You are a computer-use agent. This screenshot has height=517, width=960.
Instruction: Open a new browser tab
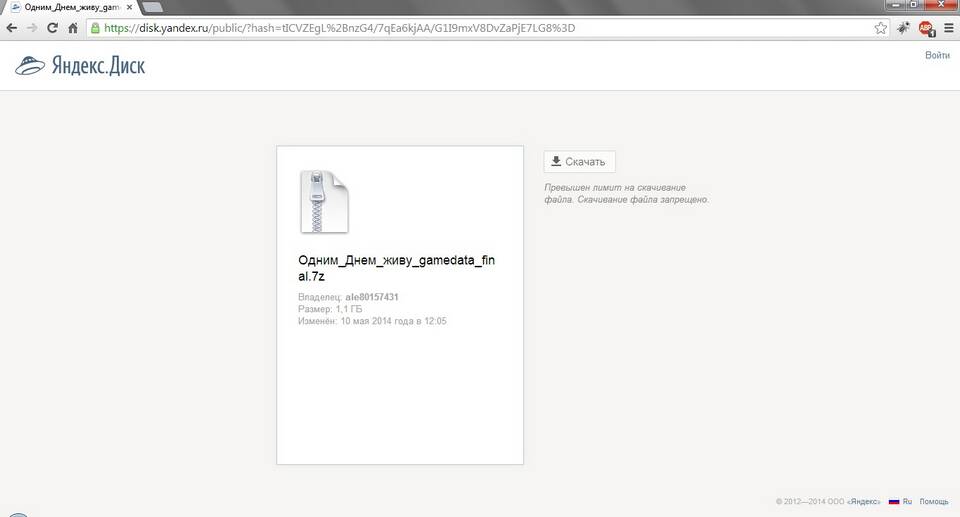click(x=152, y=7)
